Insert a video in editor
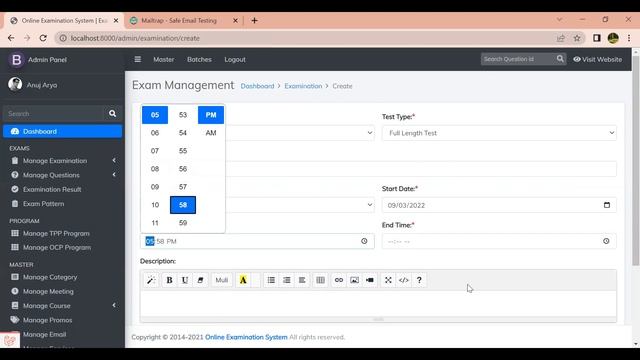The image size is (640, 360). coord(370,280)
